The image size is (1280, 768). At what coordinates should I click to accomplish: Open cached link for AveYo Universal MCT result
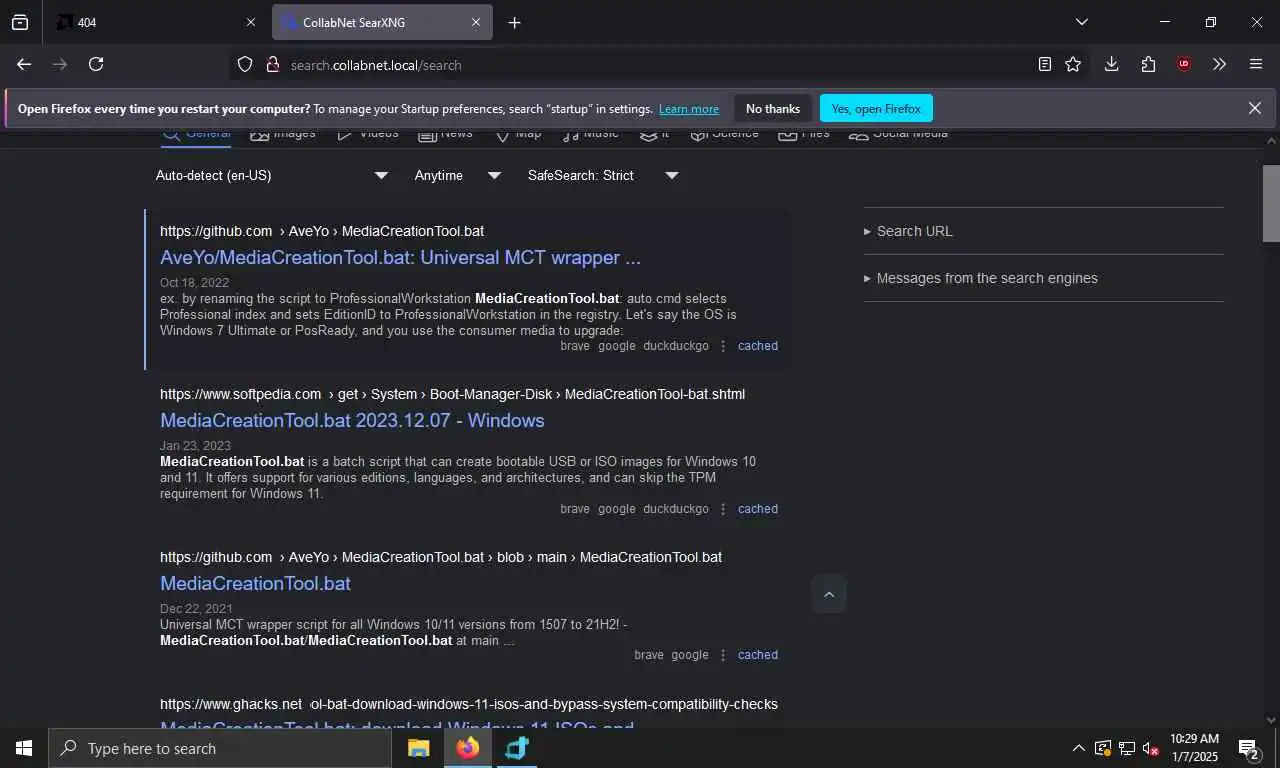point(758,346)
